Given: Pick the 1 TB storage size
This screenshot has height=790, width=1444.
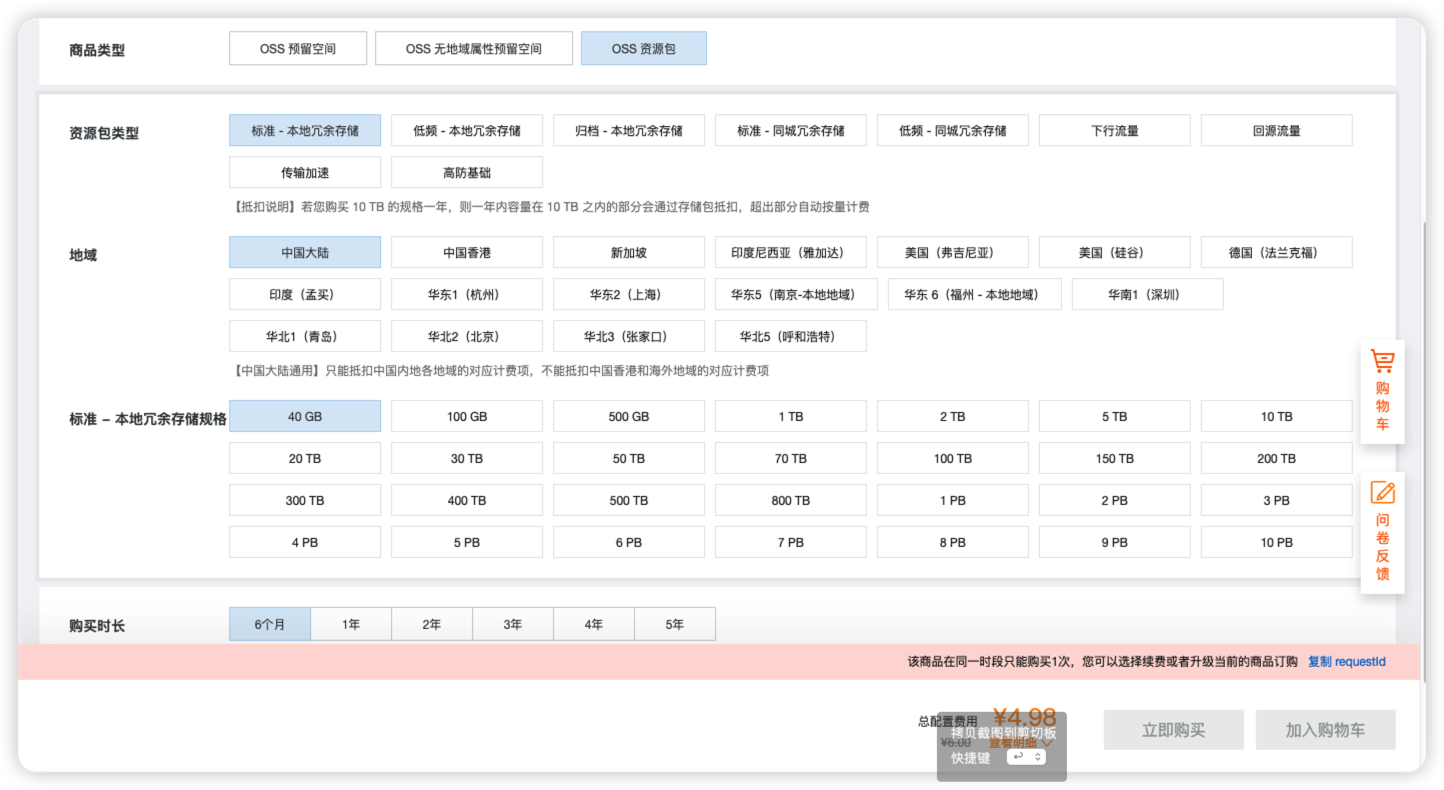Looking at the screenshot, I should [x=791, y=416].
